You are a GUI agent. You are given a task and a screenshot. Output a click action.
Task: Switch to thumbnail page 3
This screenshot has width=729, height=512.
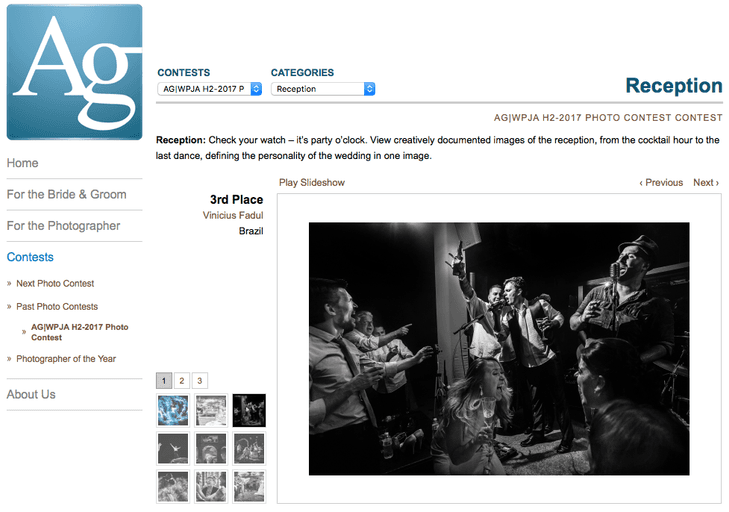199,381
